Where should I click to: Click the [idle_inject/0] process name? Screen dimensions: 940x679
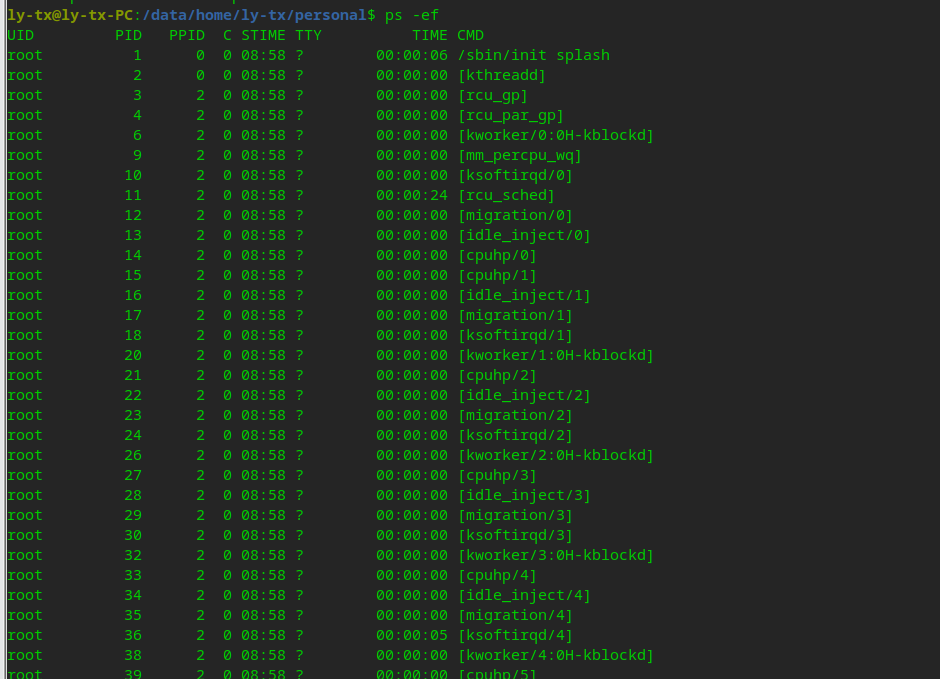click(x=525, y=236)
